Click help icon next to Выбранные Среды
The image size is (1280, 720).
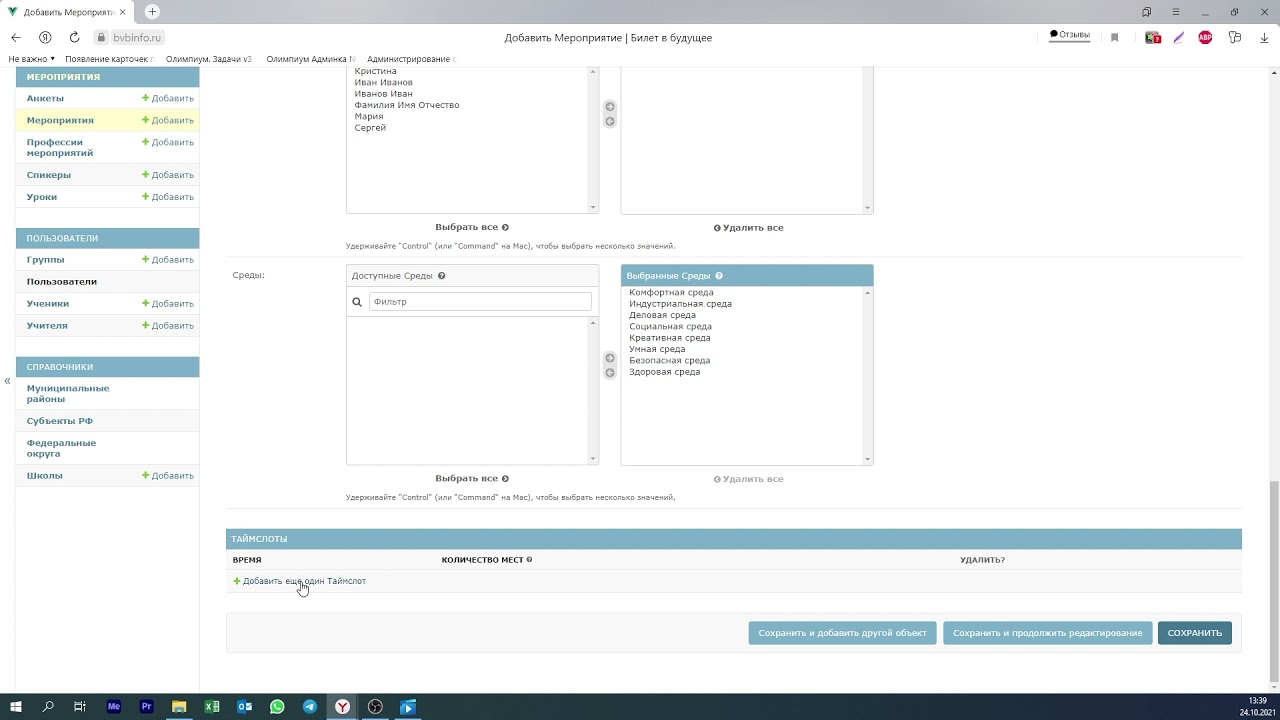click(719, 276)
